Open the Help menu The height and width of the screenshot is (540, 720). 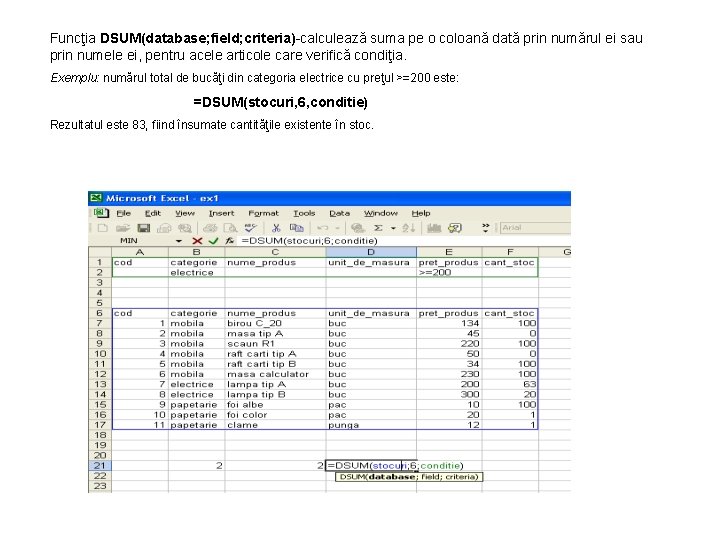click(421, 213)
